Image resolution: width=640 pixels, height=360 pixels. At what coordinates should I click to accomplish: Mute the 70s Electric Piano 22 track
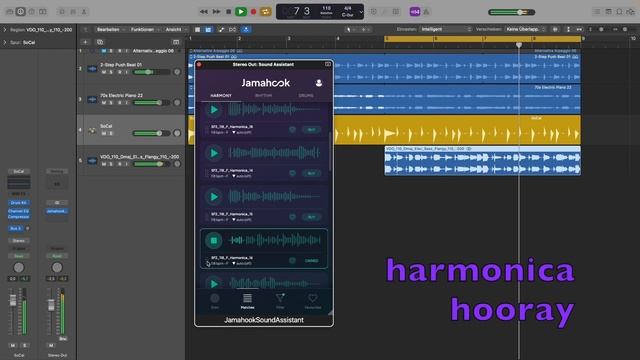(x=104, y=102)
